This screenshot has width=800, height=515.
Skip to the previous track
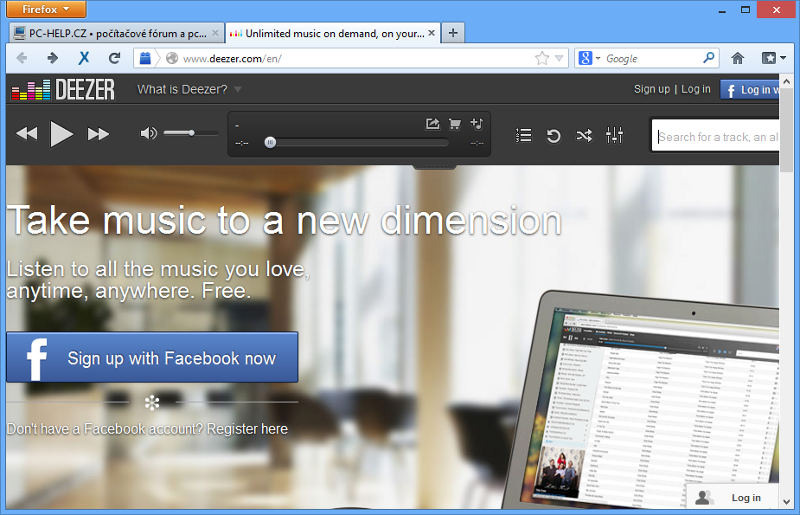click(x=26, y=134)
